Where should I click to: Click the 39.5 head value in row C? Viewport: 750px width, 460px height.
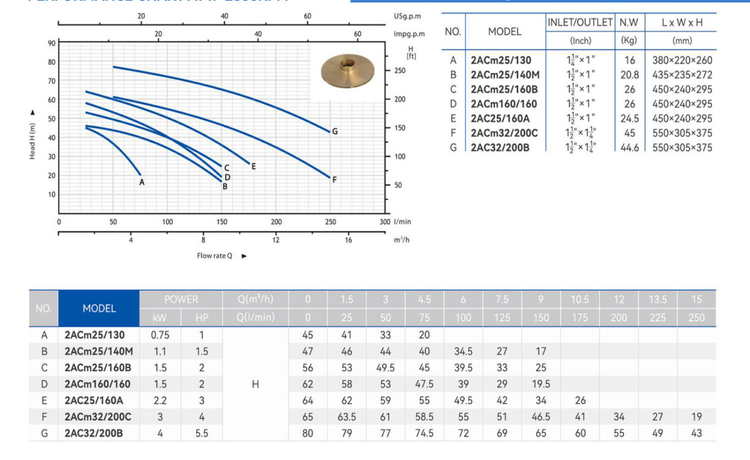point(463,368)
